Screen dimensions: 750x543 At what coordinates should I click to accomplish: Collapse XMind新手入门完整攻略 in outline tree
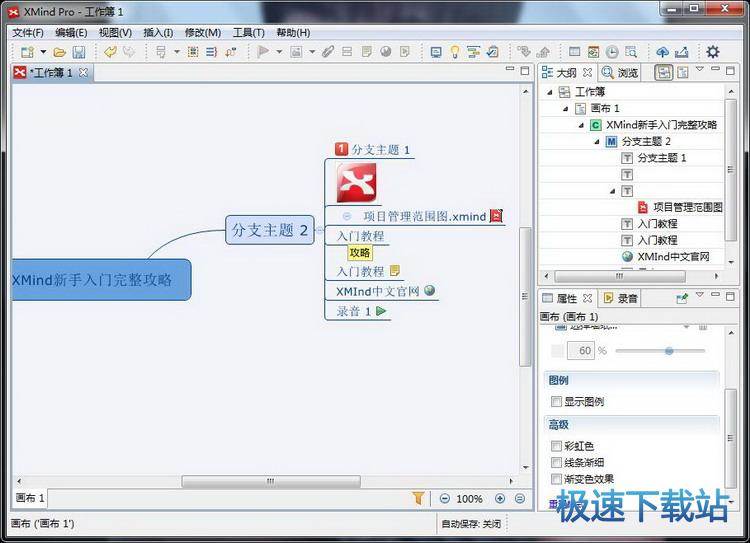pos(581,125)
